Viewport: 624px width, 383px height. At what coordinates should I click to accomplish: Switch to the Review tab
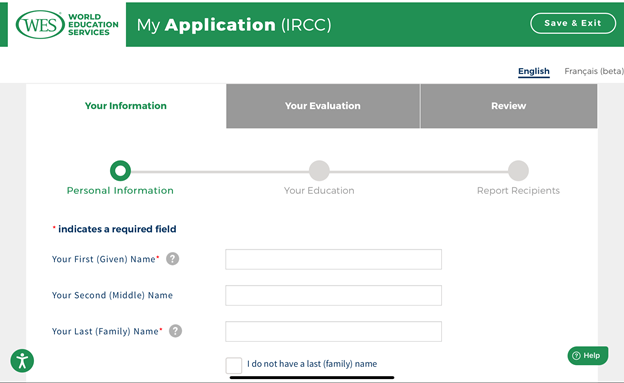pyautogui.click(x=509, y=106)
